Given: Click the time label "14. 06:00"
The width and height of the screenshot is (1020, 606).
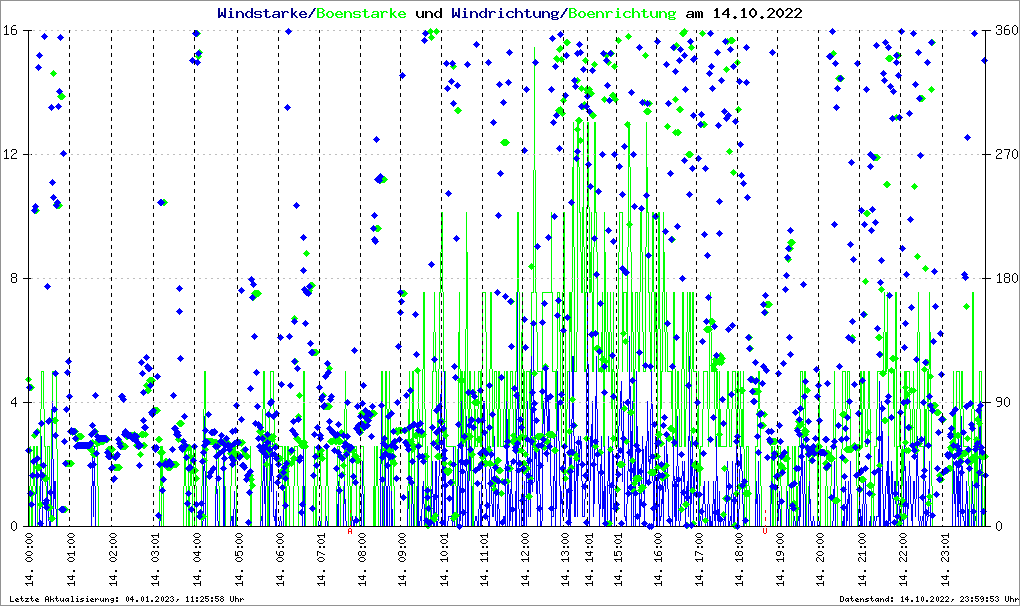Looking at the screenshot, I should 280,559.
